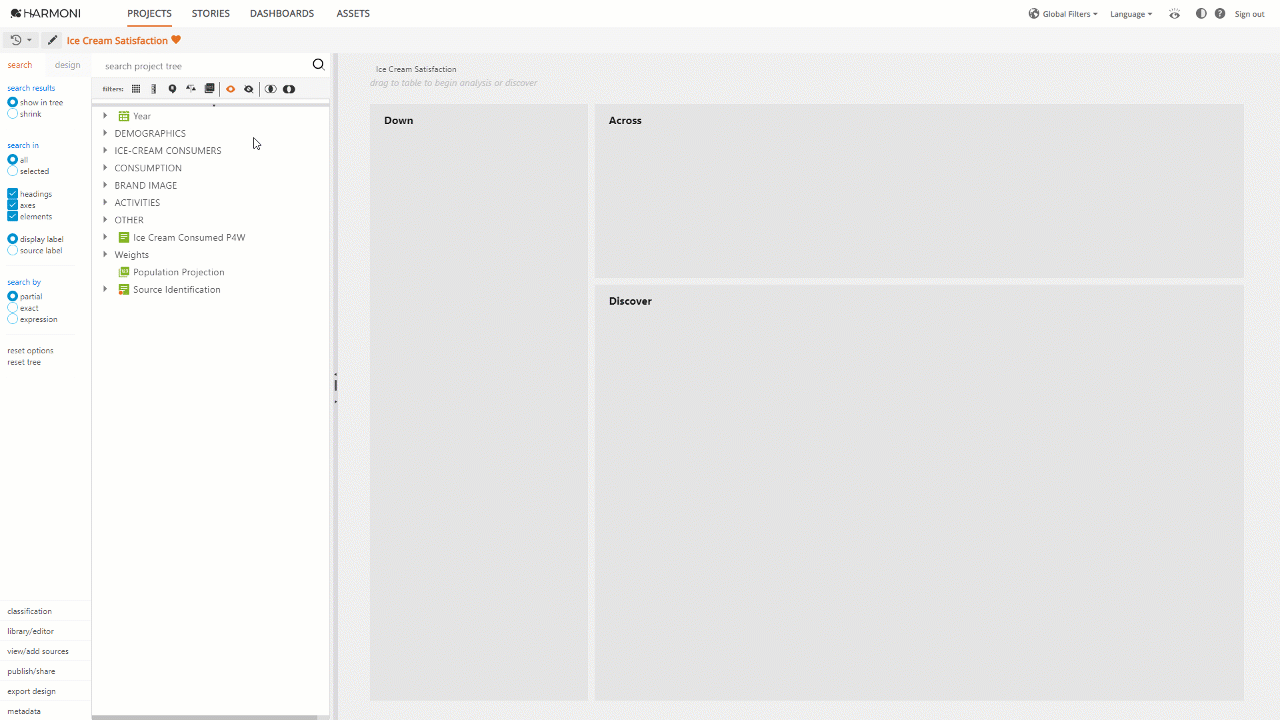Click the magnifier icon beside search project tree
1280x720 pixels.
pyautogui.click(x=318, y=65)
